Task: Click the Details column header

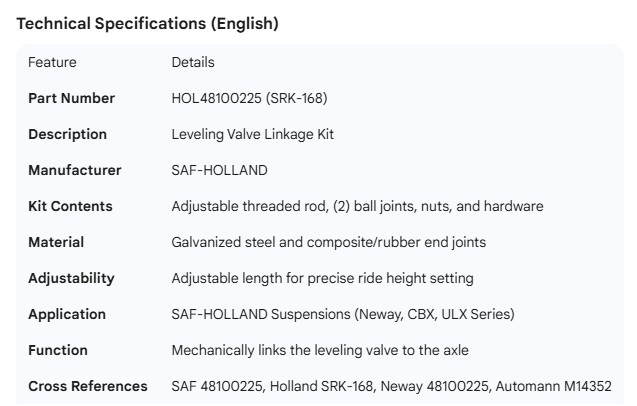Action: click(193, 62)
